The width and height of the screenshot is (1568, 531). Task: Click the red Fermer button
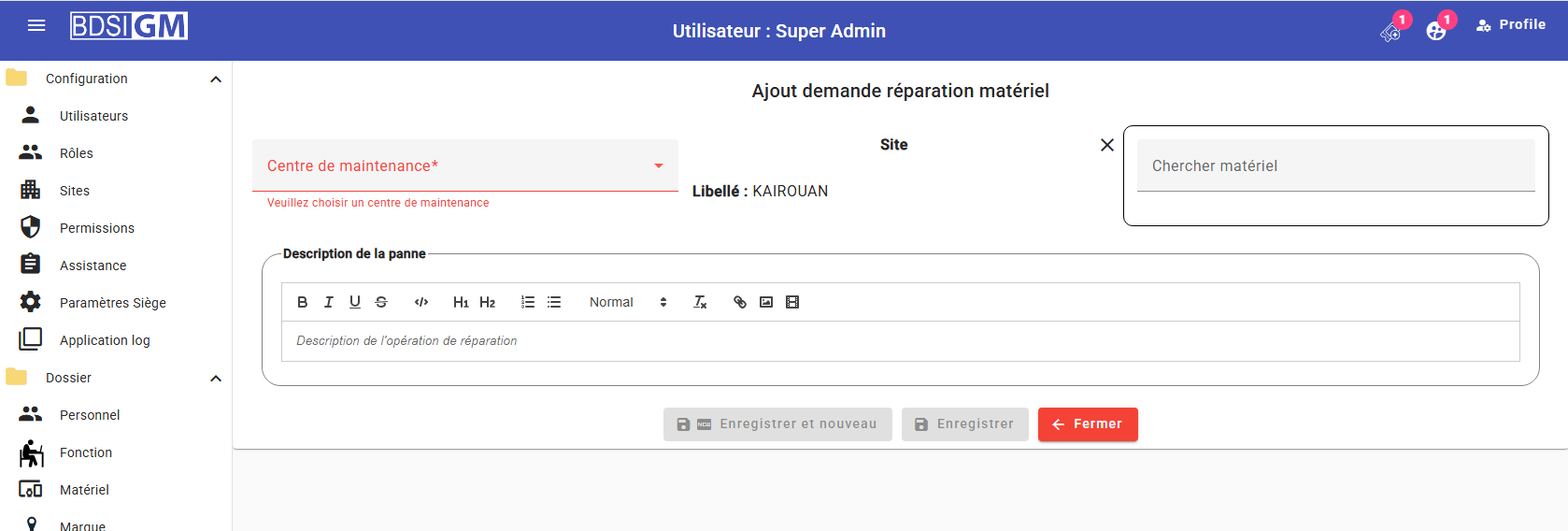pyautogui.click(x=1088, y=424)
